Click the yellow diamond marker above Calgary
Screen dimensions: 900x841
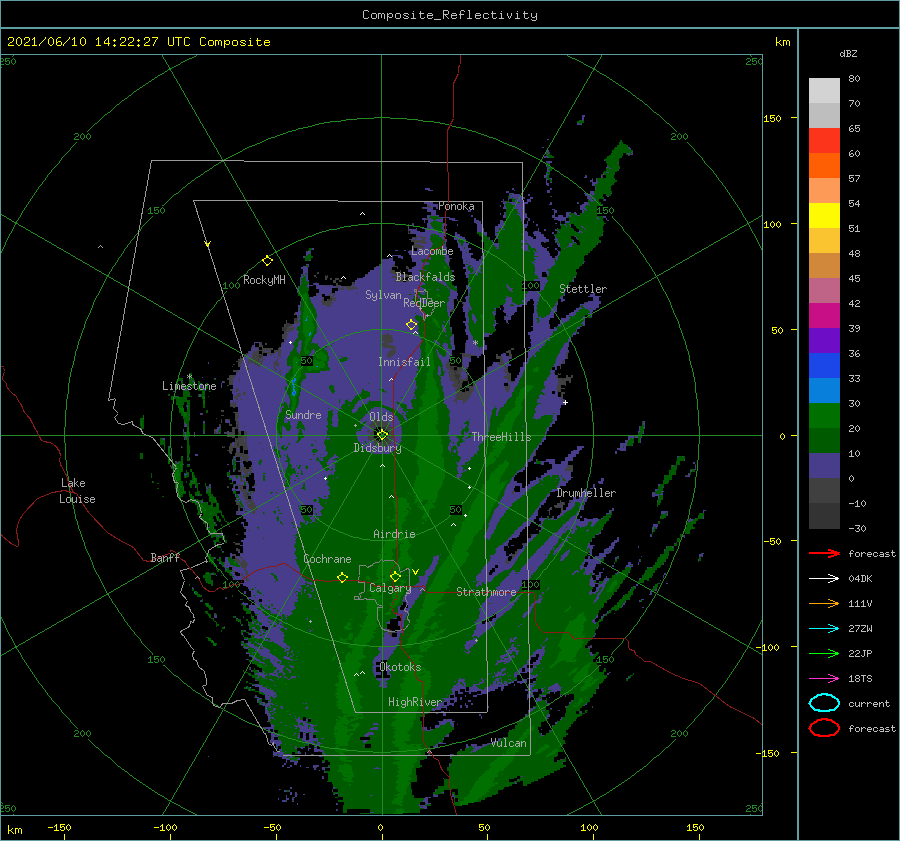(x=395, y=576)
